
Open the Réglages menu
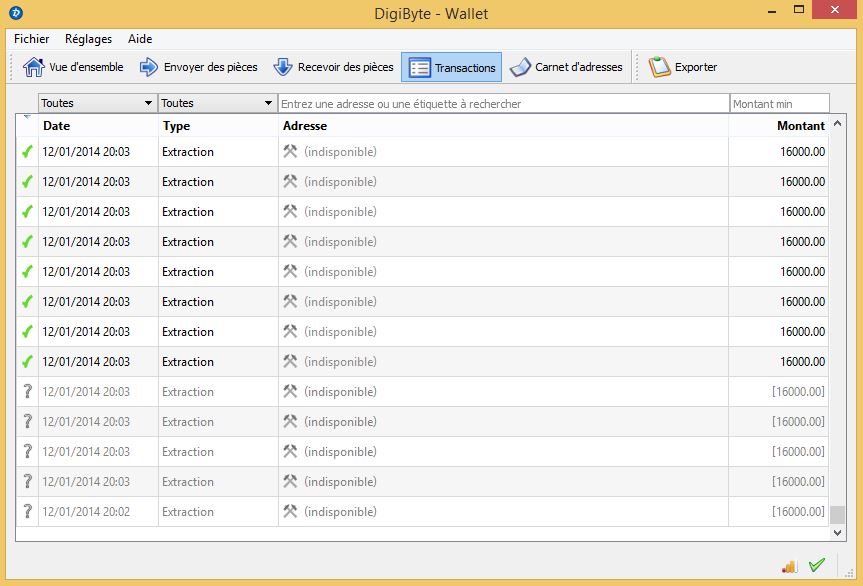point(88,39)
